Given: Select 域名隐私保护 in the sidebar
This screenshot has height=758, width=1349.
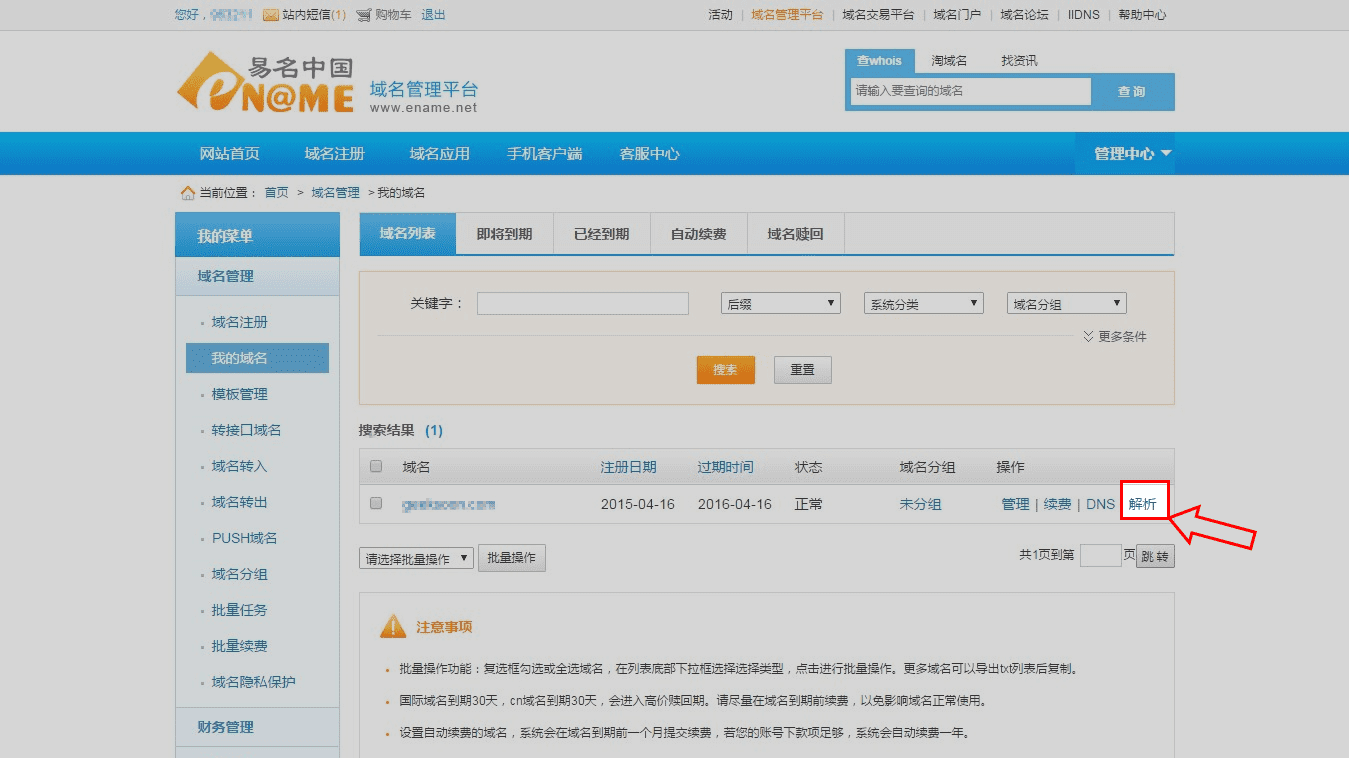Looking at the screenshot, I should [254, 682].
